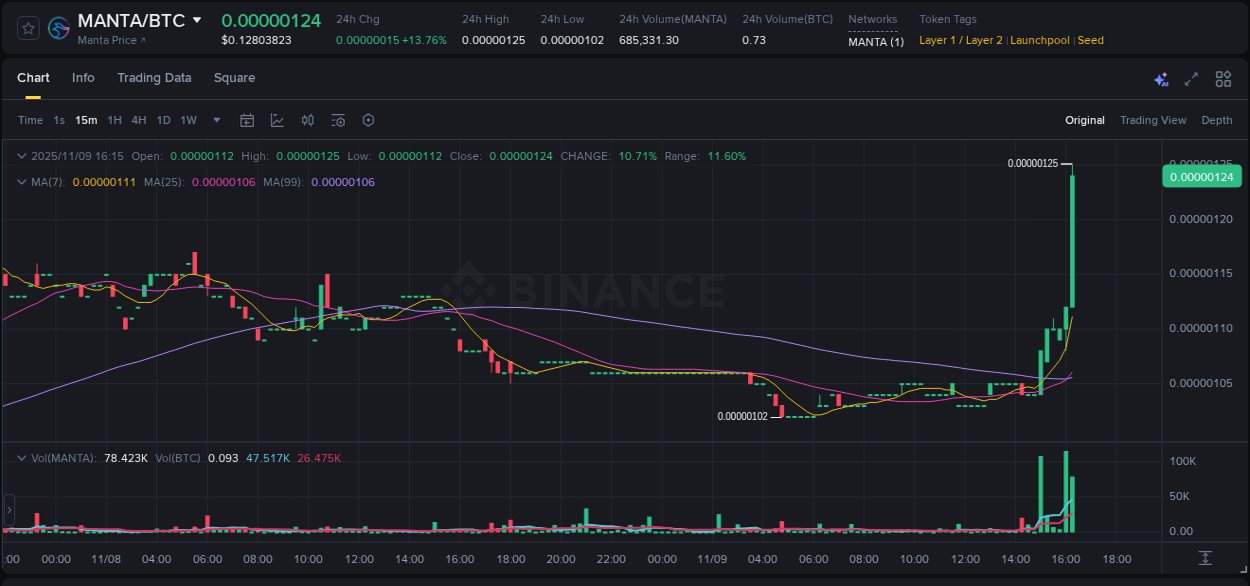Expand the extra timeframe dropdown arrow beside 1W

pyautogui.click(x=215, y=119)
